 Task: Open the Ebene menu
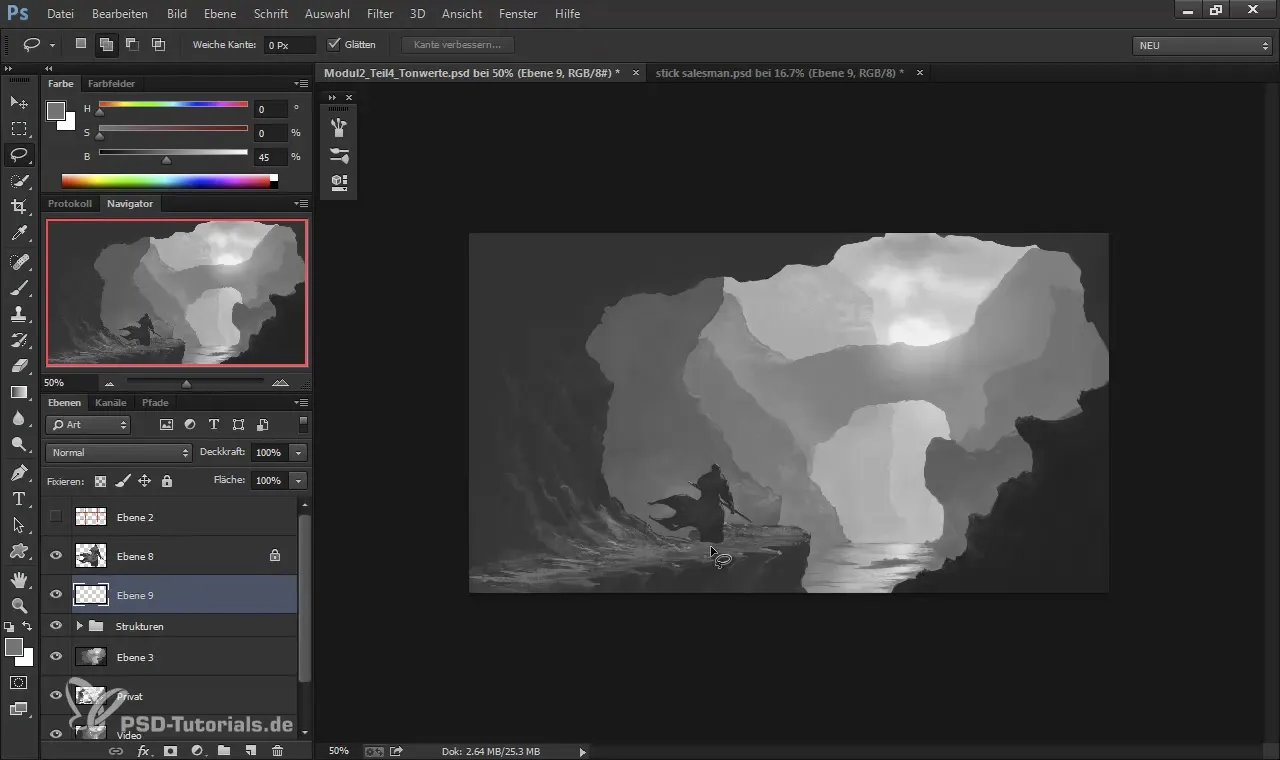(219, 14)
